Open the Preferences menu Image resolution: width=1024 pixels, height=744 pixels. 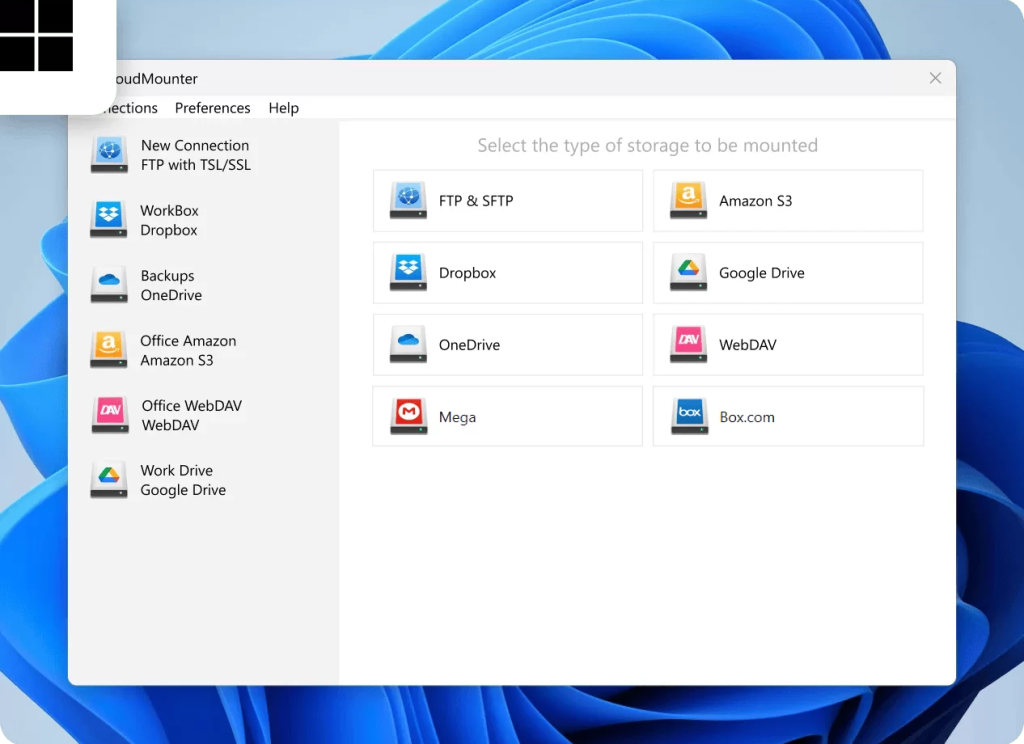[212, 108]
